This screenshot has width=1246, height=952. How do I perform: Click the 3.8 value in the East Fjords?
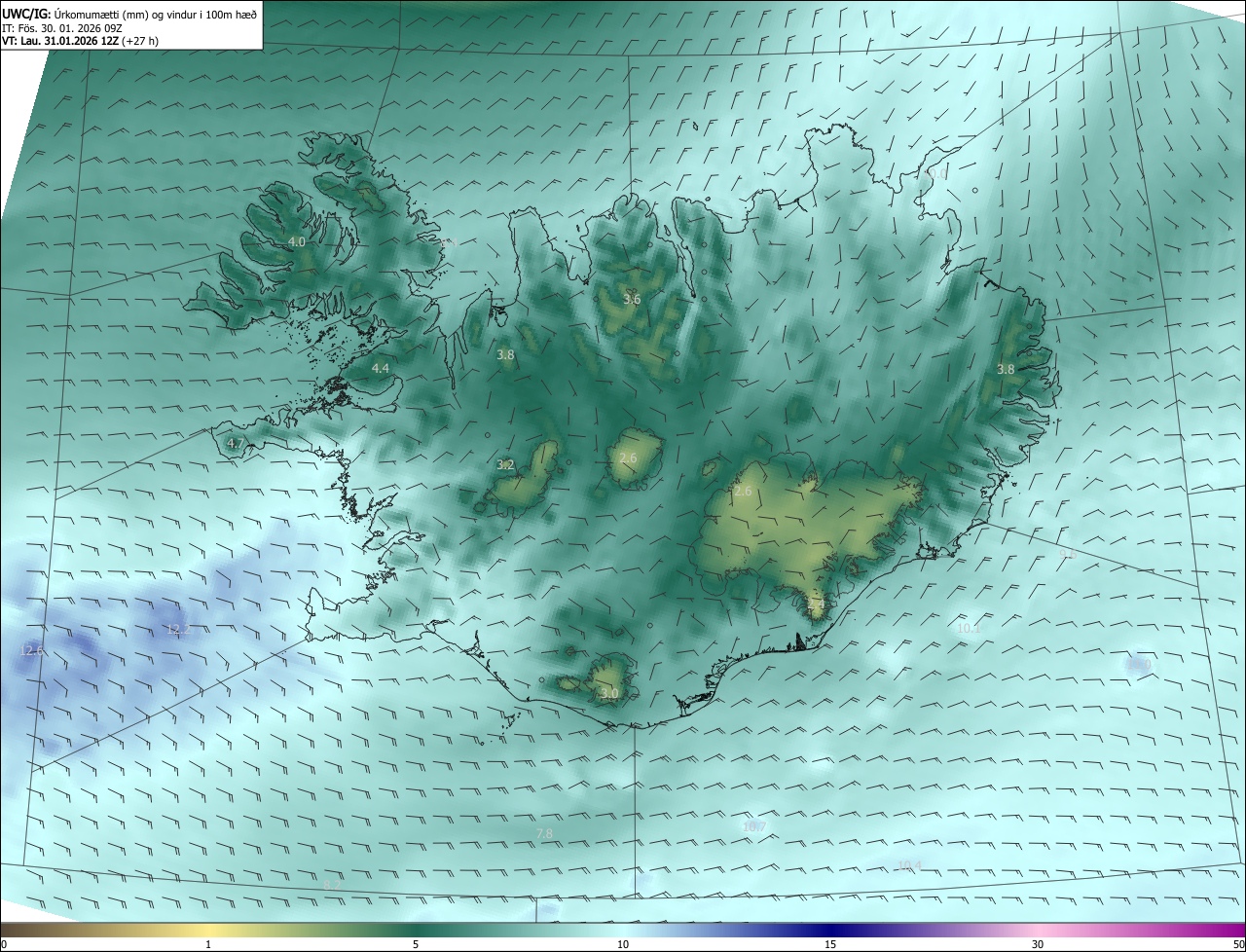pyautogui.click(x=1006, y=369)
